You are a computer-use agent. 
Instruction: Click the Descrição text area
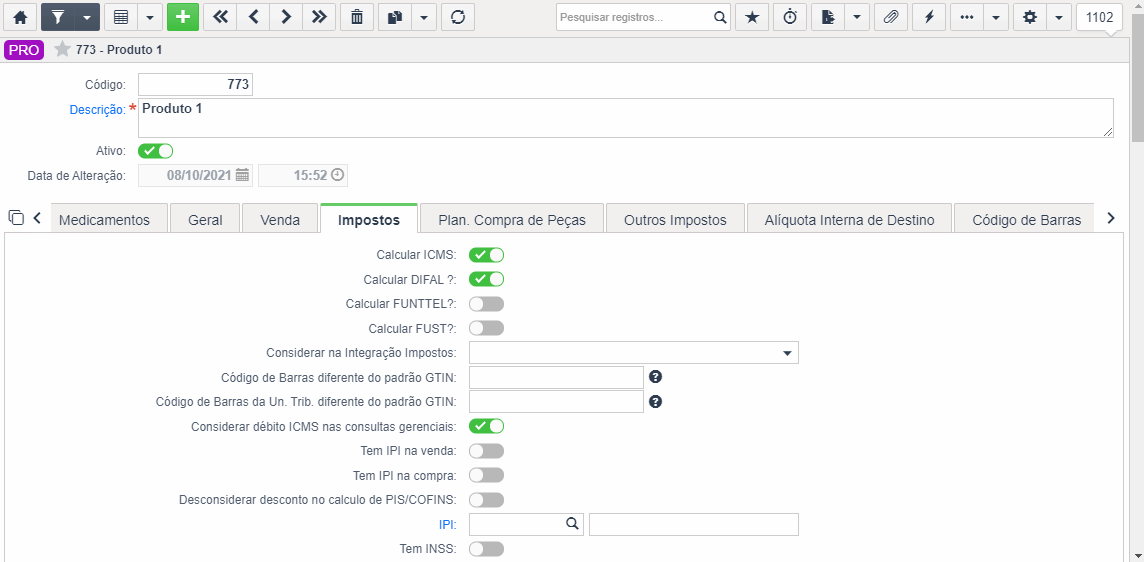click(x=625, y=118)
